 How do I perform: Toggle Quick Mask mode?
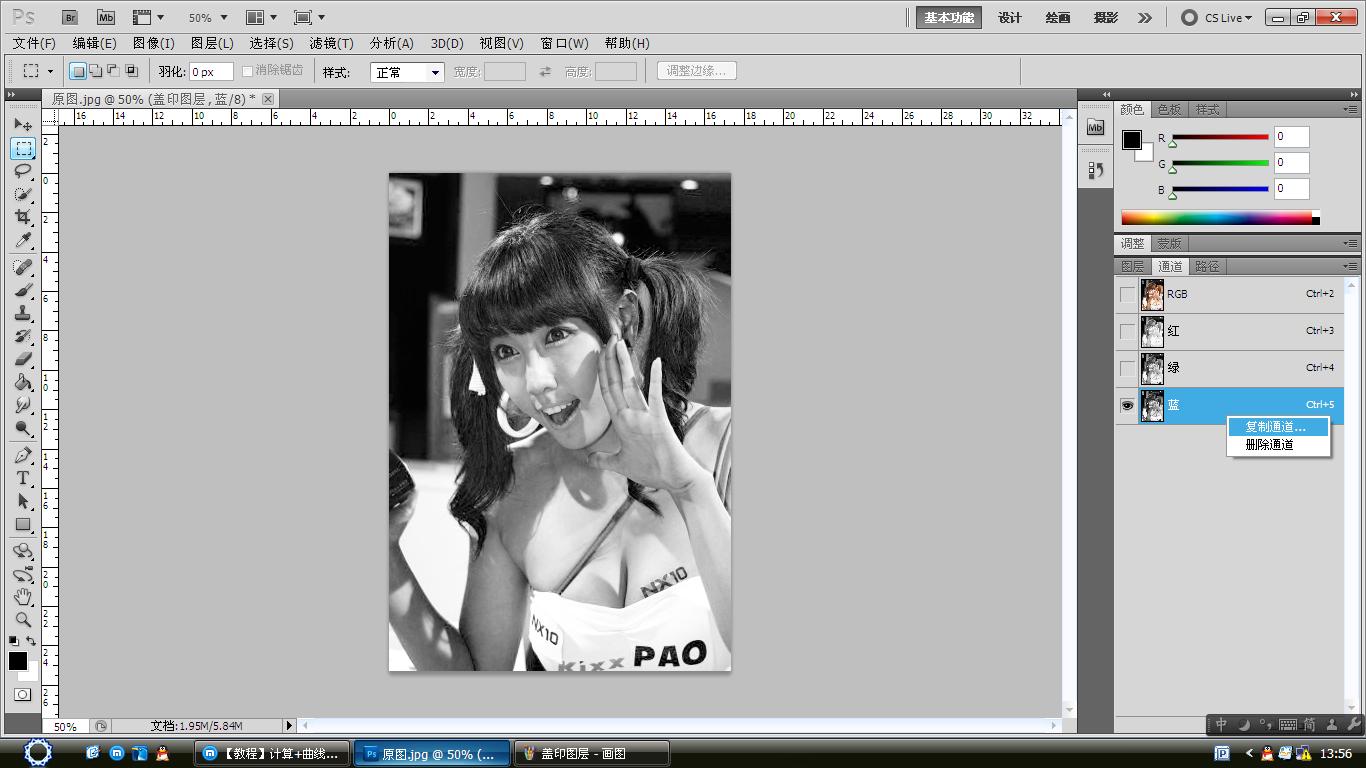(x=23, y=694)
